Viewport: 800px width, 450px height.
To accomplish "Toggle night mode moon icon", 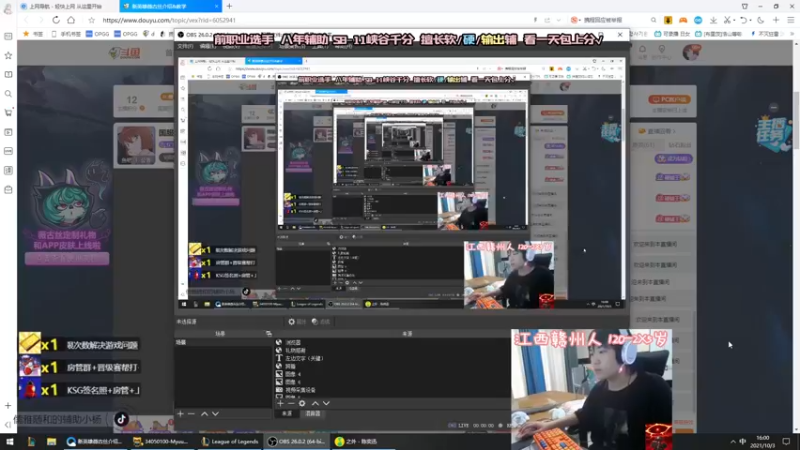I will tap(760, 20).
